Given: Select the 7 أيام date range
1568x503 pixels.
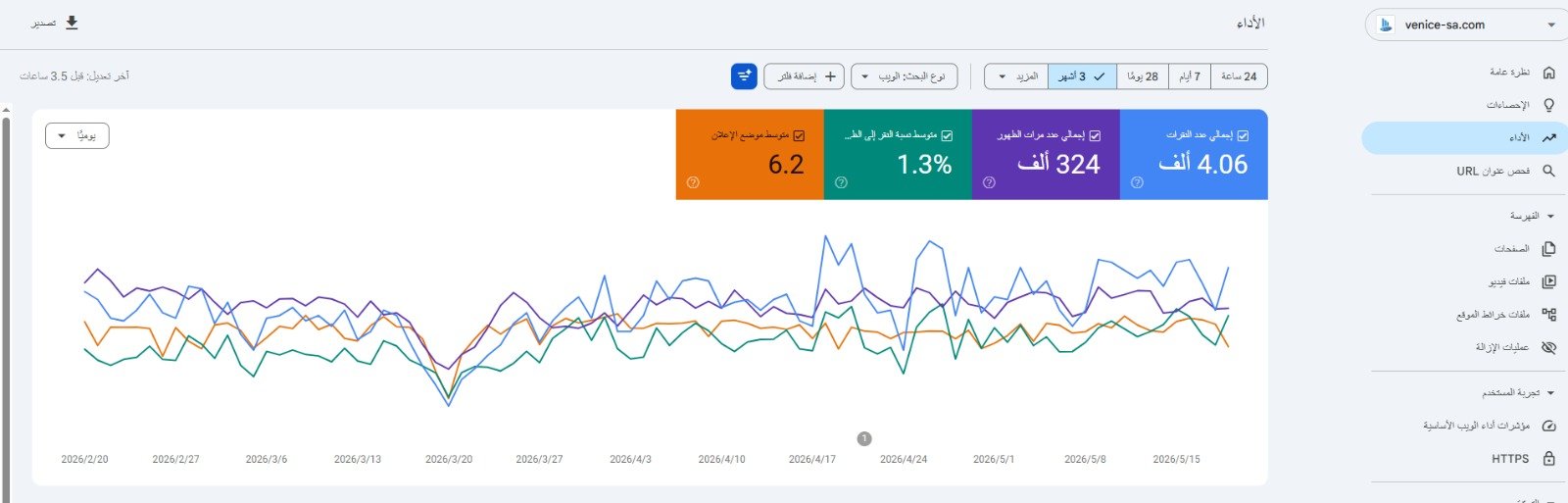Looking at the screenshot, I should click(1189, 76).
